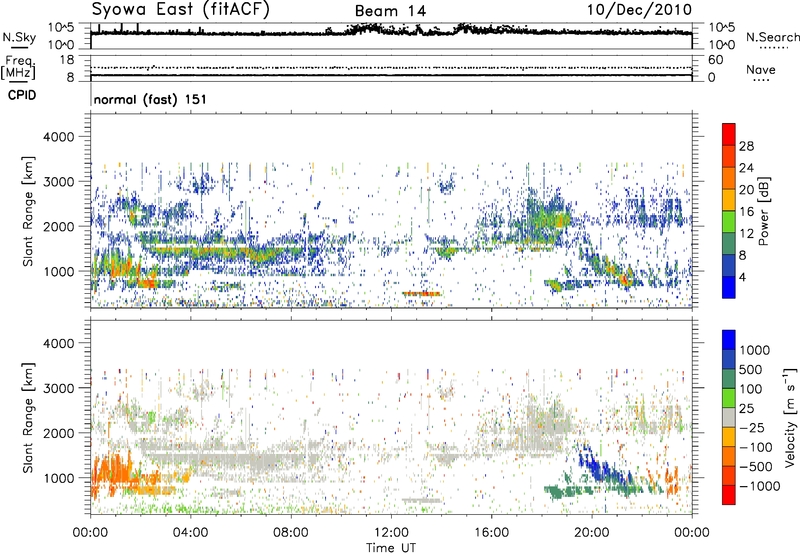This screenshot has width=800, height=554.
Task: Pick the light green 12–16 dB colorbar segment
Action: coord(729,222)
